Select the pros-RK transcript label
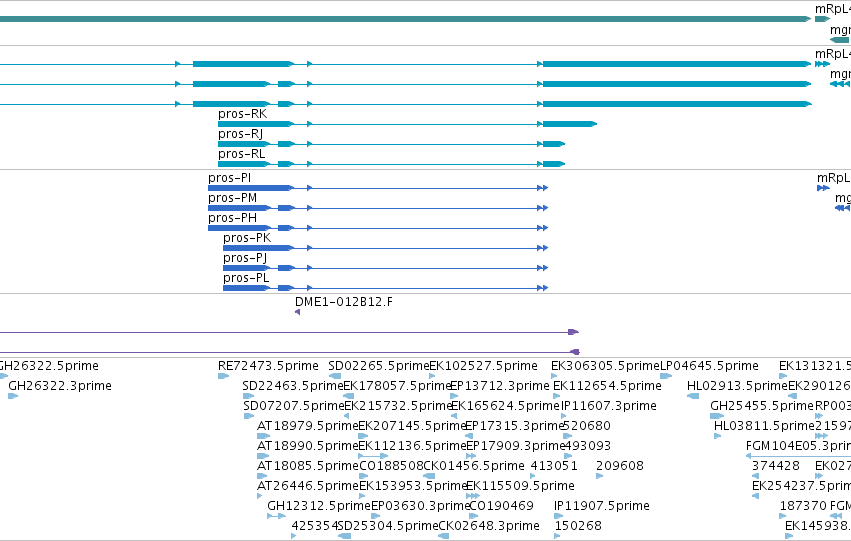Image resolution: width=851 pixels, height=541 pixels. [243, 114]
